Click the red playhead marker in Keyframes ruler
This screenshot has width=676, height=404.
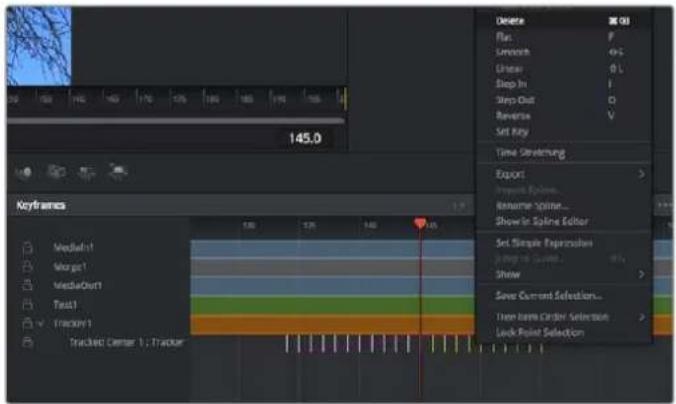pyautogui.click(x=419, y=223)
